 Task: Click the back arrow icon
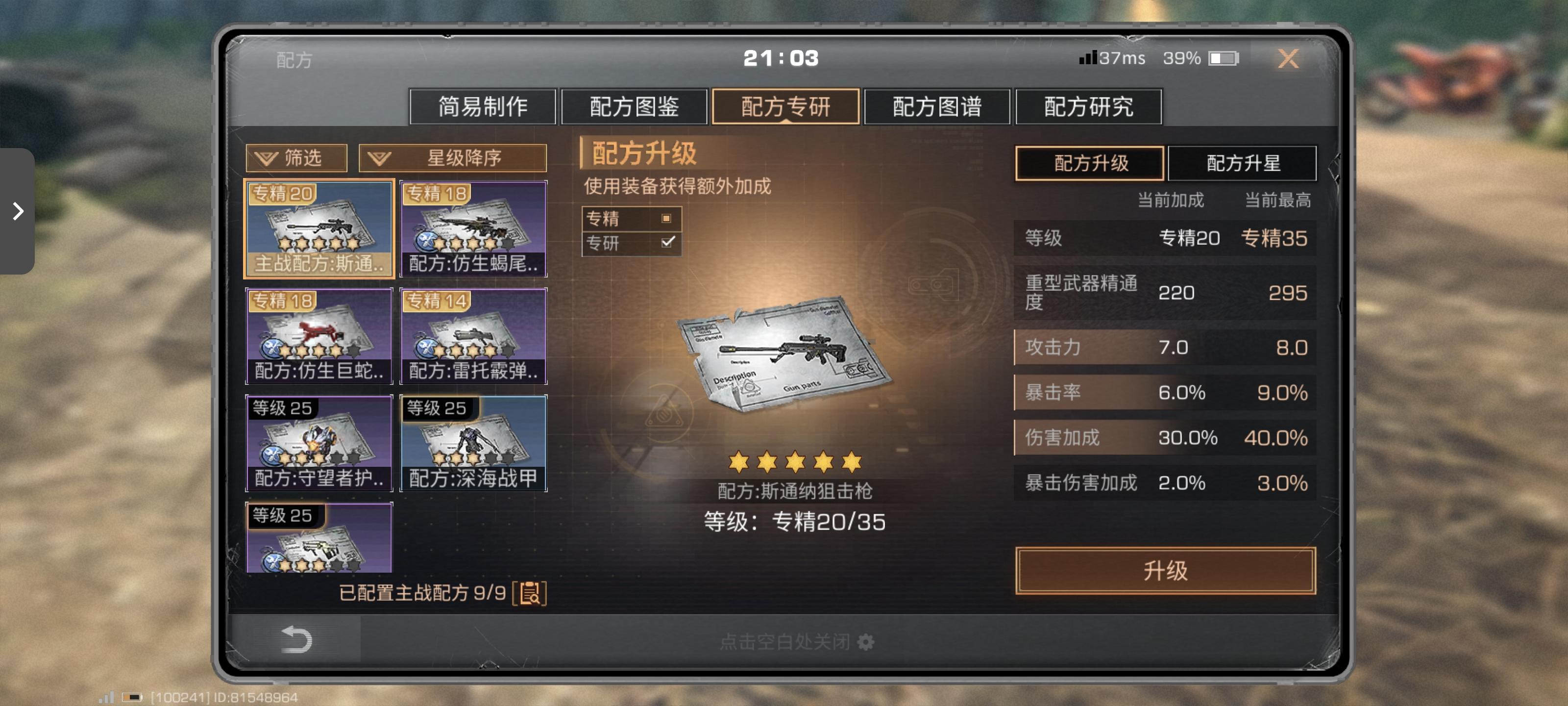point(296,639)
